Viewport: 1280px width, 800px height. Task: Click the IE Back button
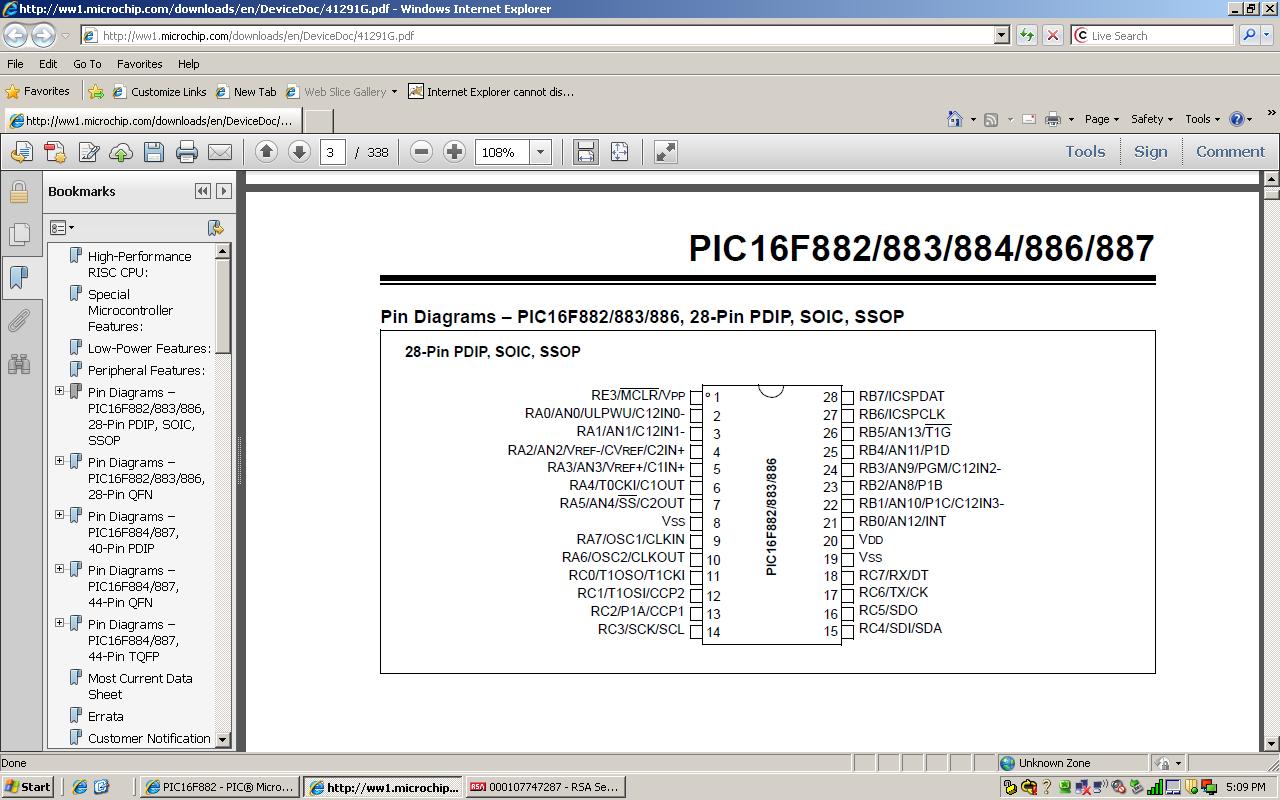[x=15, y=35]
